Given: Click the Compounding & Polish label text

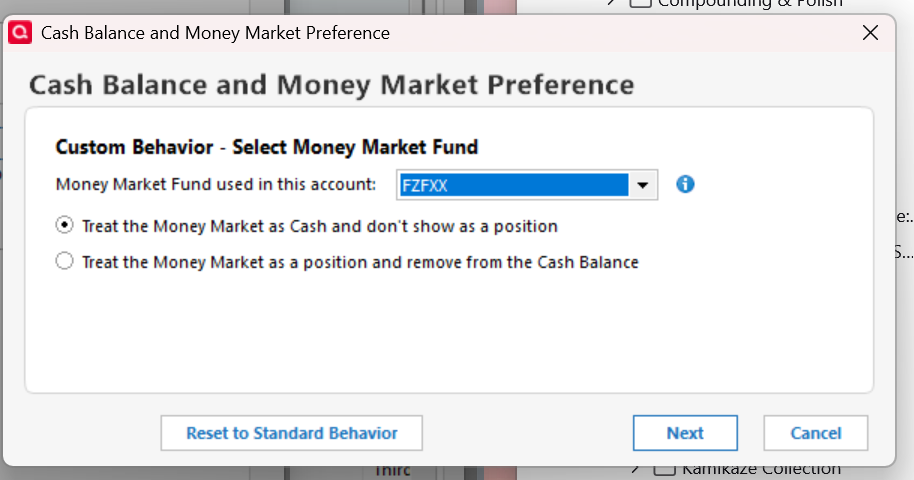Looking at the screenshot, I should point(750,3).
